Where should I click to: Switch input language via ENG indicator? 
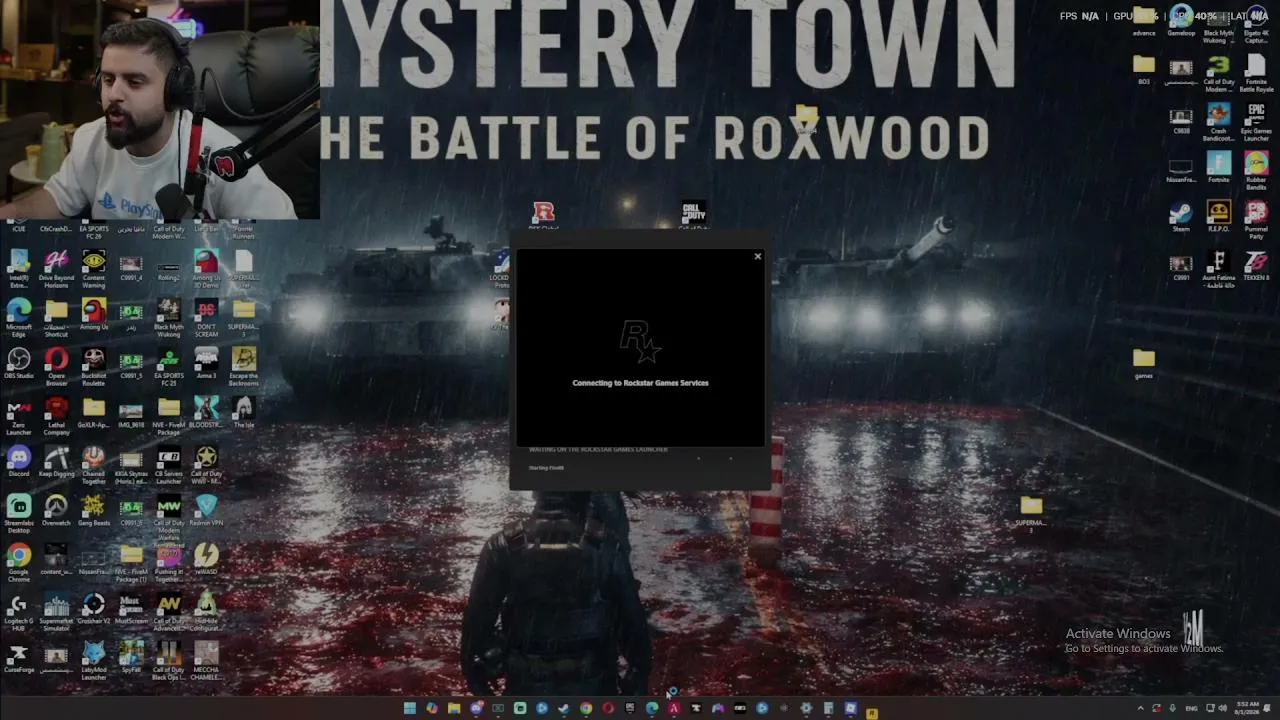point(1190,709)
